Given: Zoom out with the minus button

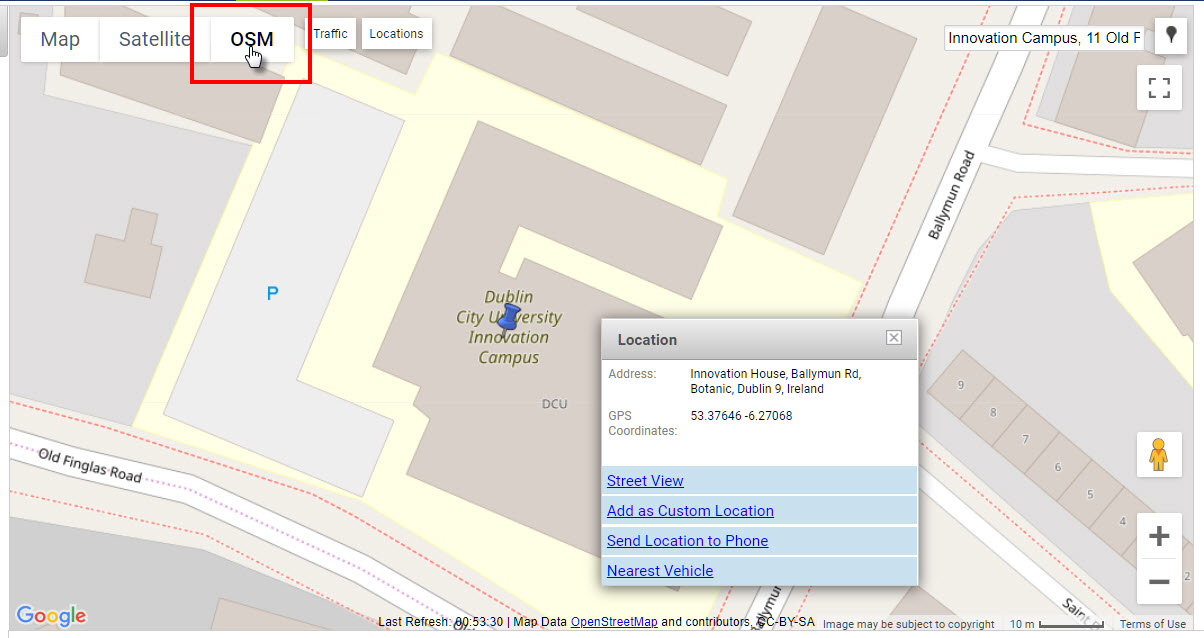Looking at the screenshot, I should point(1159,582).
